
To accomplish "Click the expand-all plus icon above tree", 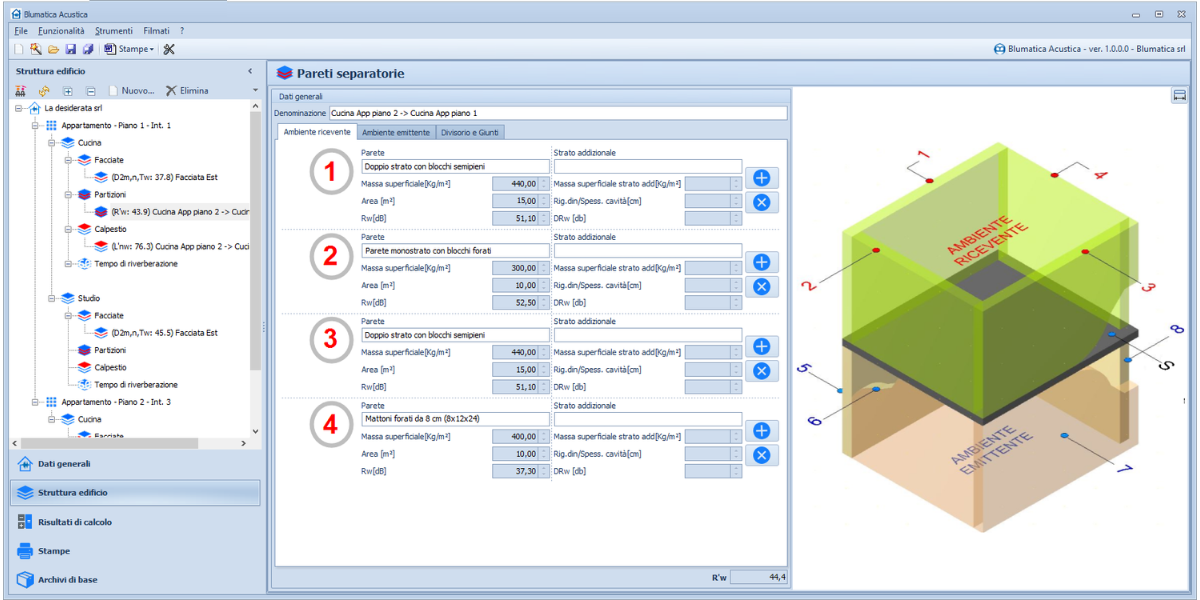I will (68, 91).
